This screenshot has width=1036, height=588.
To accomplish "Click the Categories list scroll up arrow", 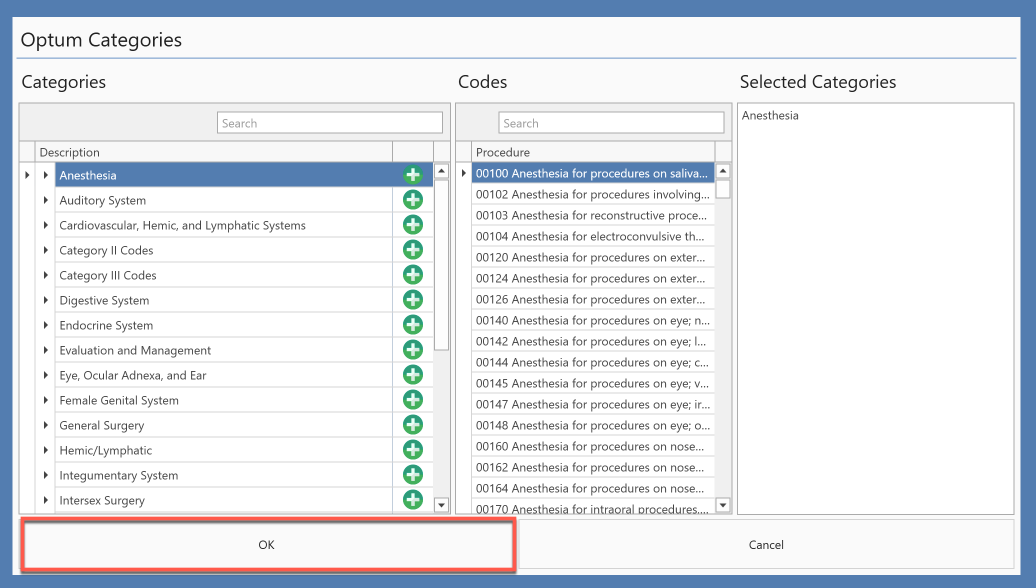I will click(441, 171).
